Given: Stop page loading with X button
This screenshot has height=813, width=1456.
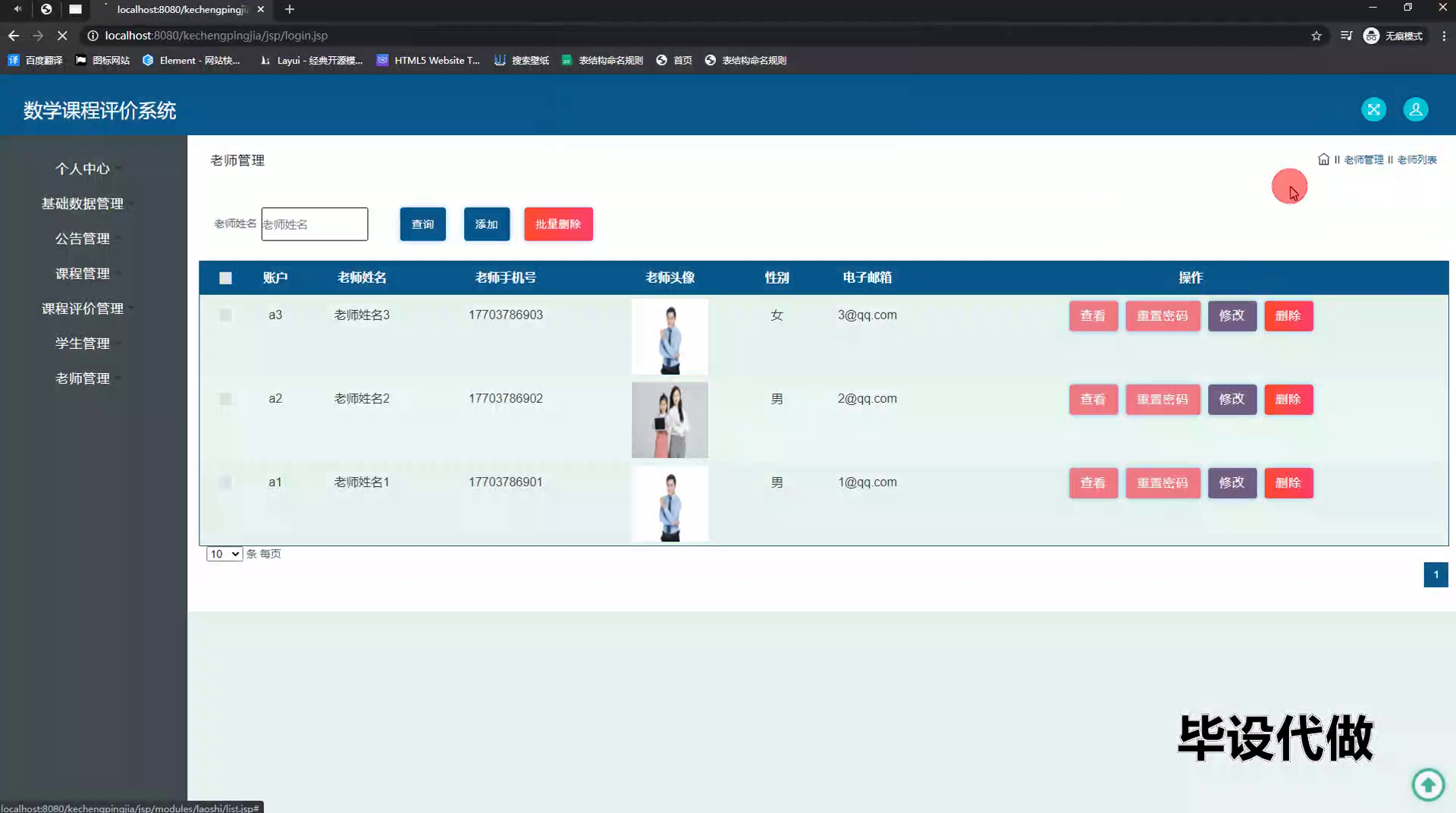Looking at the screenshot, I should click(62, 36).
